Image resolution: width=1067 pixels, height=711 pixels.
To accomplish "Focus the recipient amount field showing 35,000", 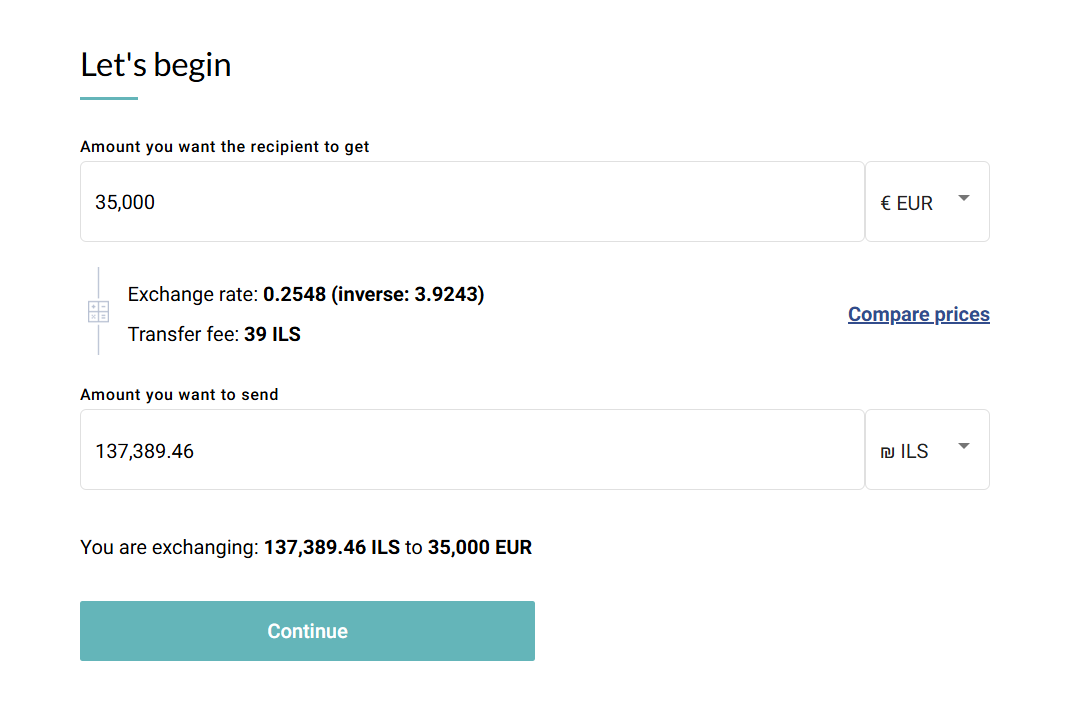I will [471, 202].
